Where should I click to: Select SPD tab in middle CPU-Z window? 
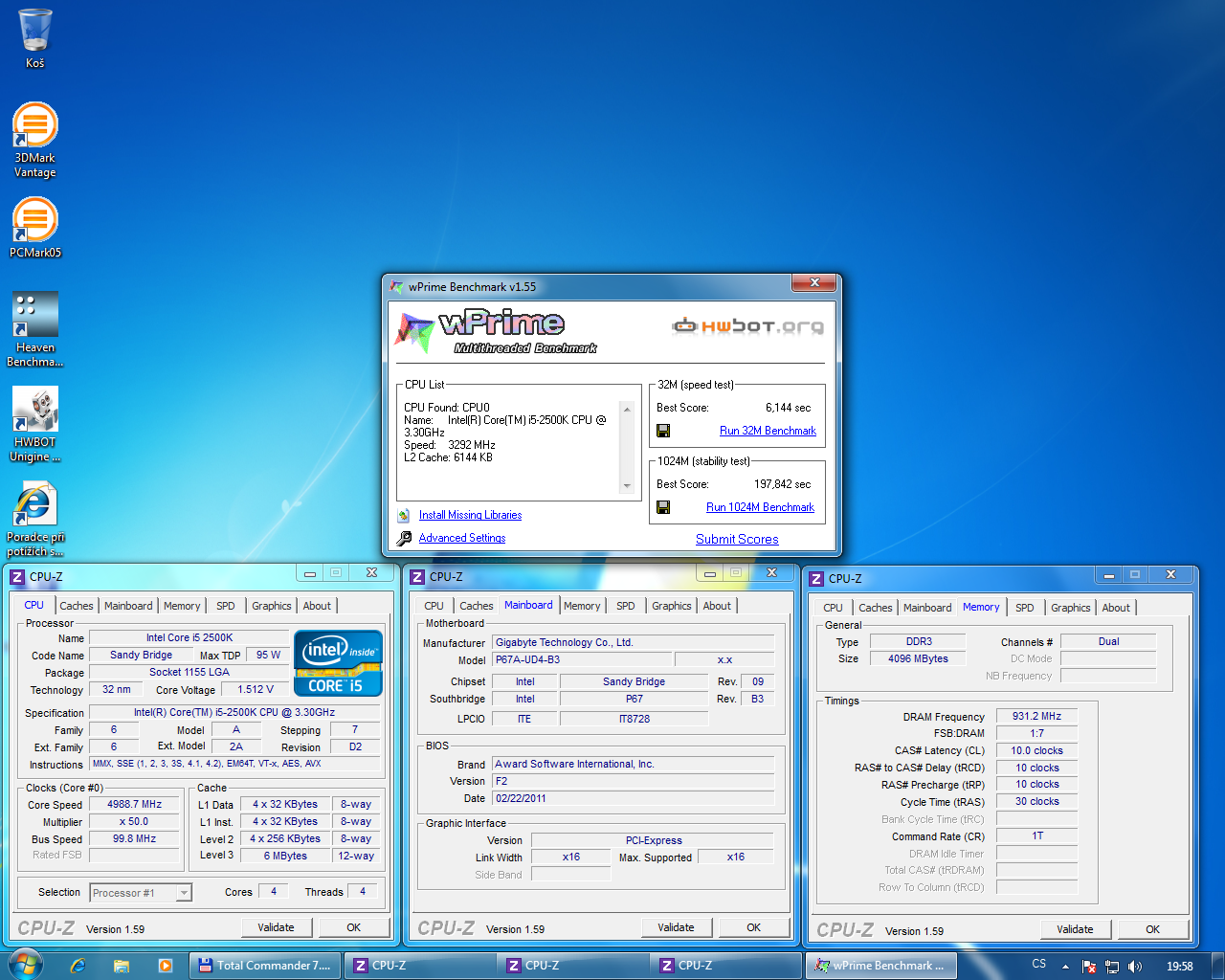(626, 606)
